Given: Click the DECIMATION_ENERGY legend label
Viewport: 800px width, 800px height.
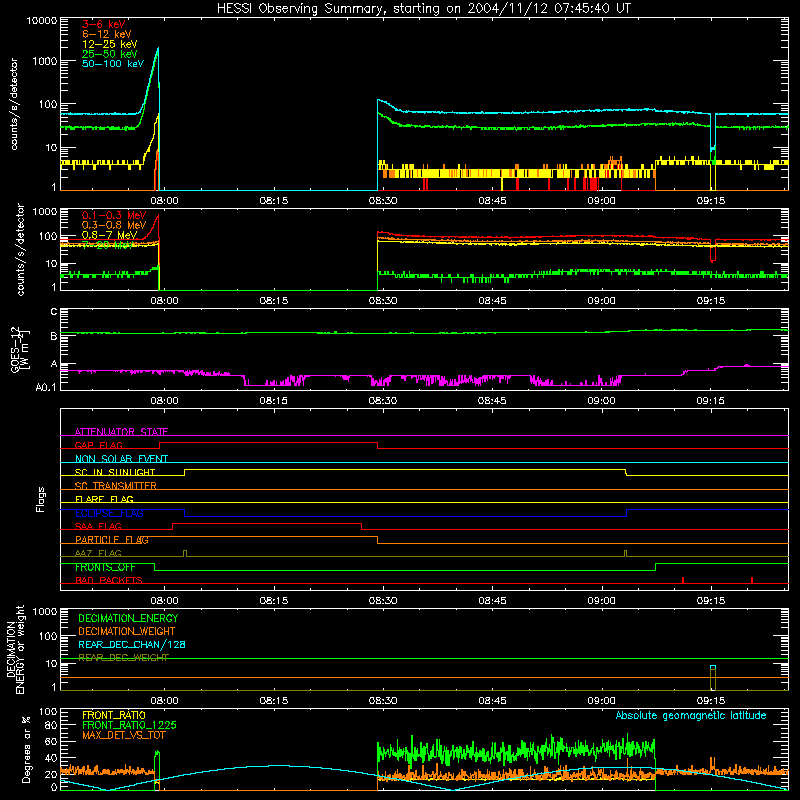Looking at the screenshot, I should click(x=128, y=618).
